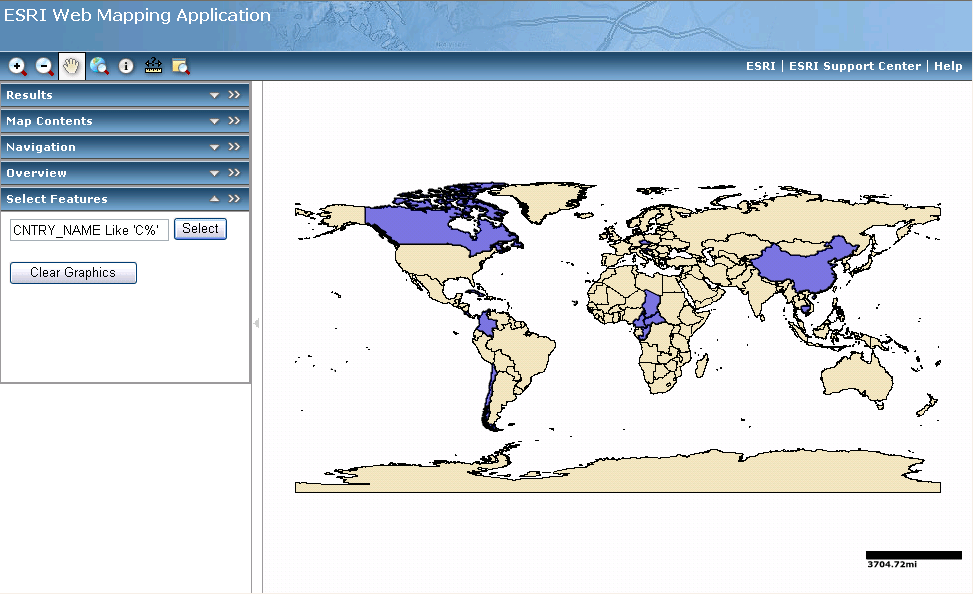
Task: Expand the Overview panel arrow
Action: (x=214, y=173)
